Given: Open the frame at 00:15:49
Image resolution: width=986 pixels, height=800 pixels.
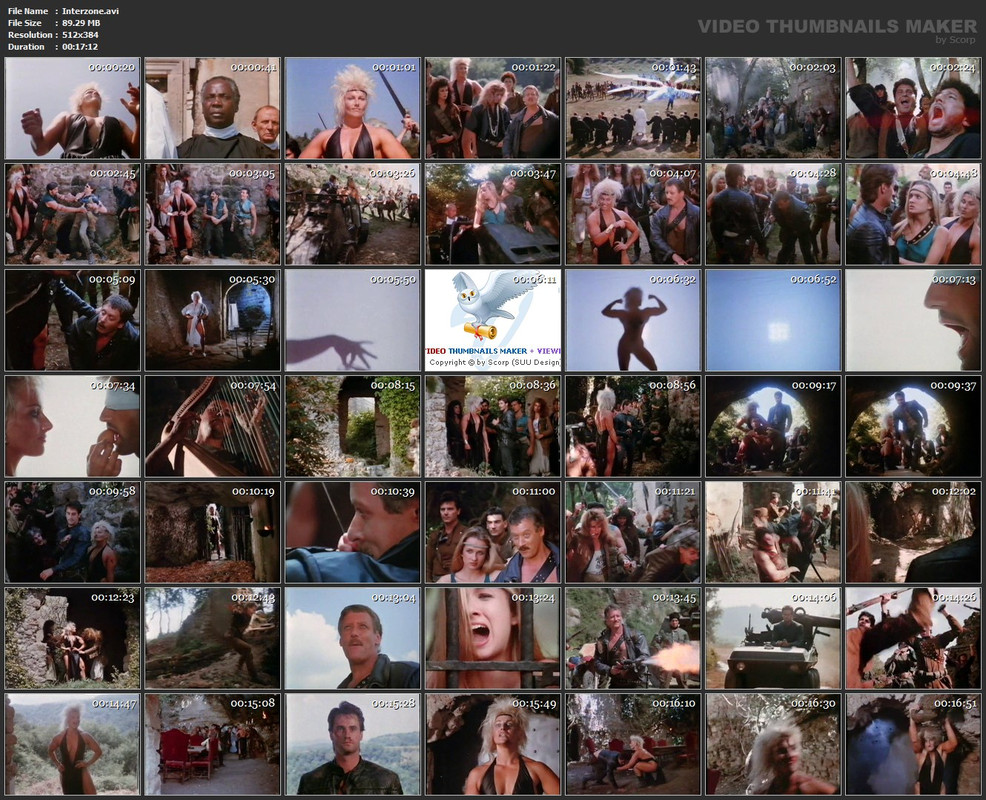Looking at the screenshot, I should click(493, 745).
